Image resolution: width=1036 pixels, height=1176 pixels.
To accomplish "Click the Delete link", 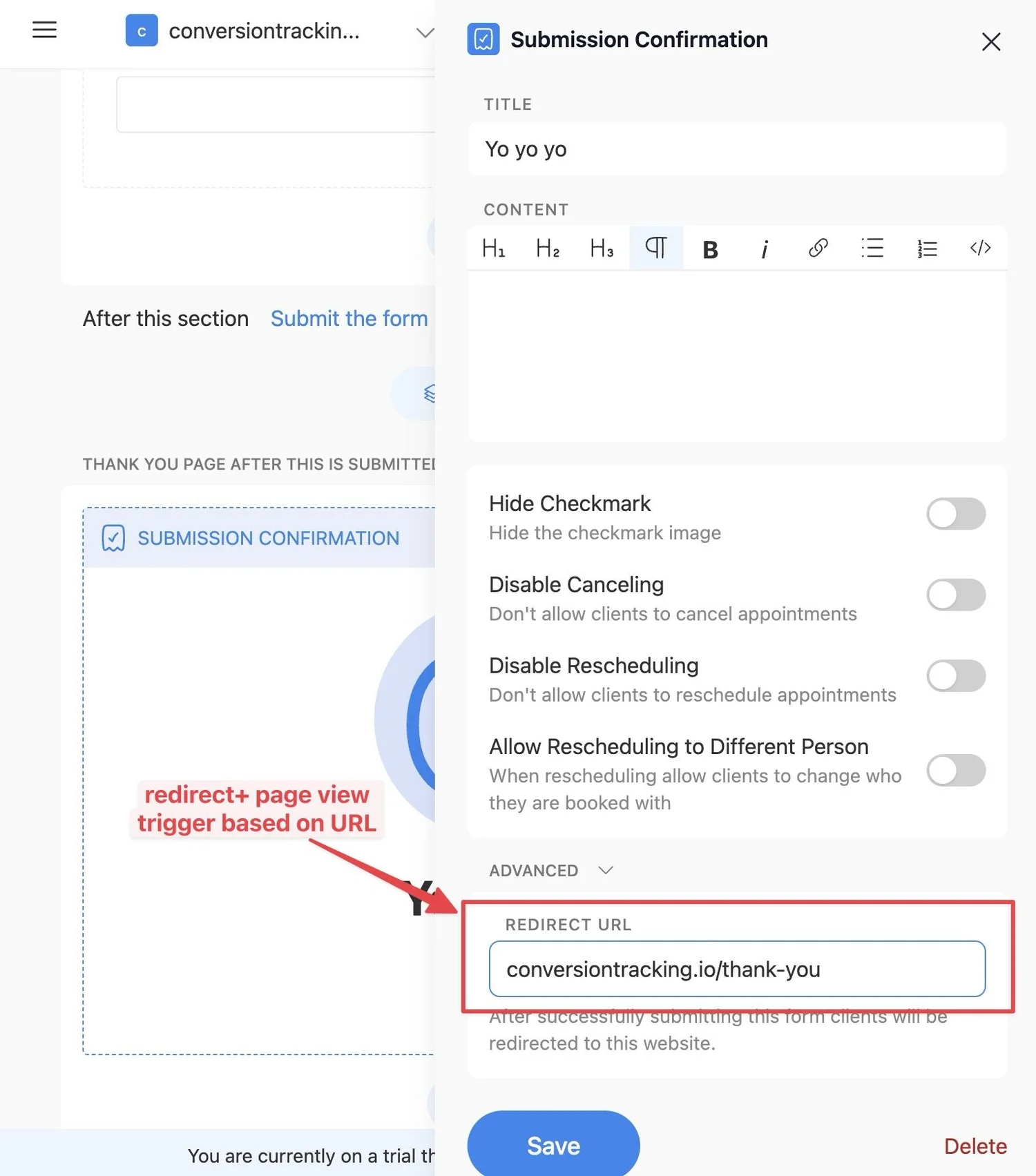I will point(975,1146).
